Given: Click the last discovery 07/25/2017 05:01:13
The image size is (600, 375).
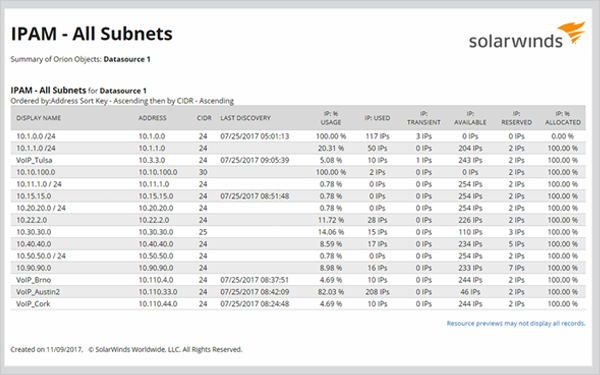Looking at the screenshot, I should tap(254, 136).
